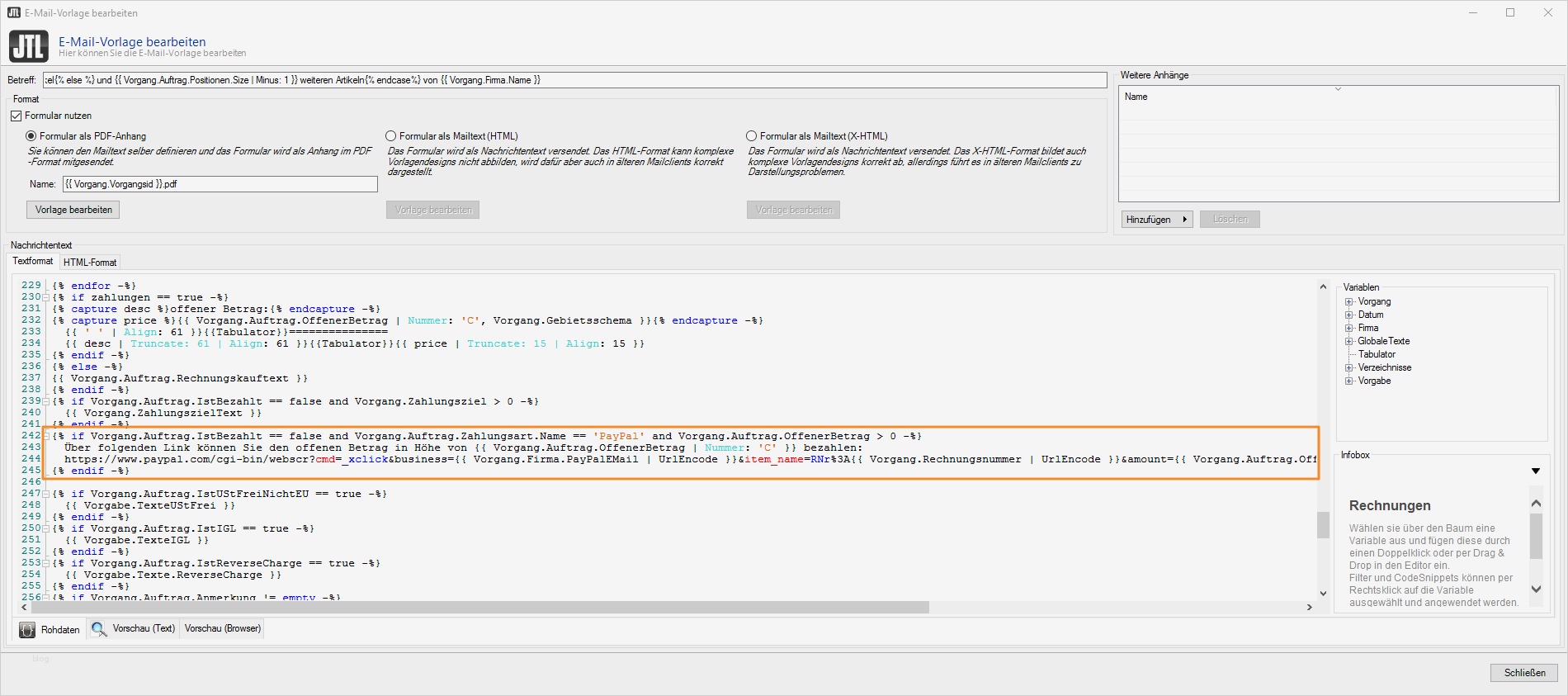Click the Vorgabe.Texte.ReverseCharge code on line 254
The width and height of the screenshot is (1568, 696).
(173, 575)
